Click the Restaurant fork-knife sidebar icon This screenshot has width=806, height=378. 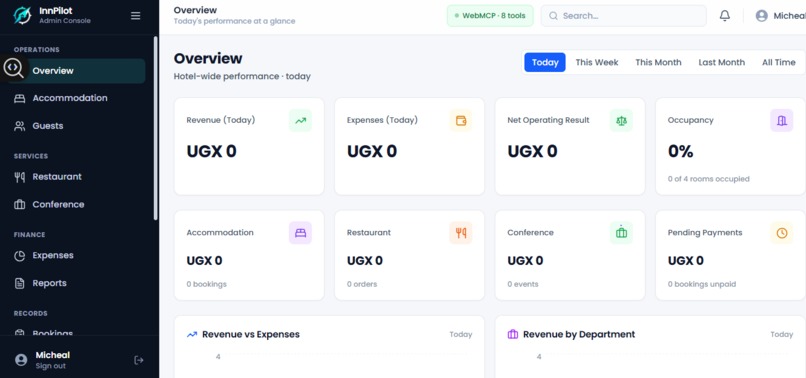tap(20, 177)
